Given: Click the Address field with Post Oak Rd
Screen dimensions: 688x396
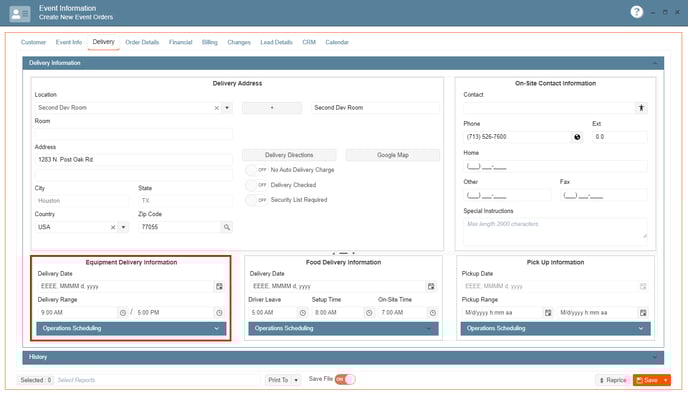Looking at the screenshot, I should point(133,160).
